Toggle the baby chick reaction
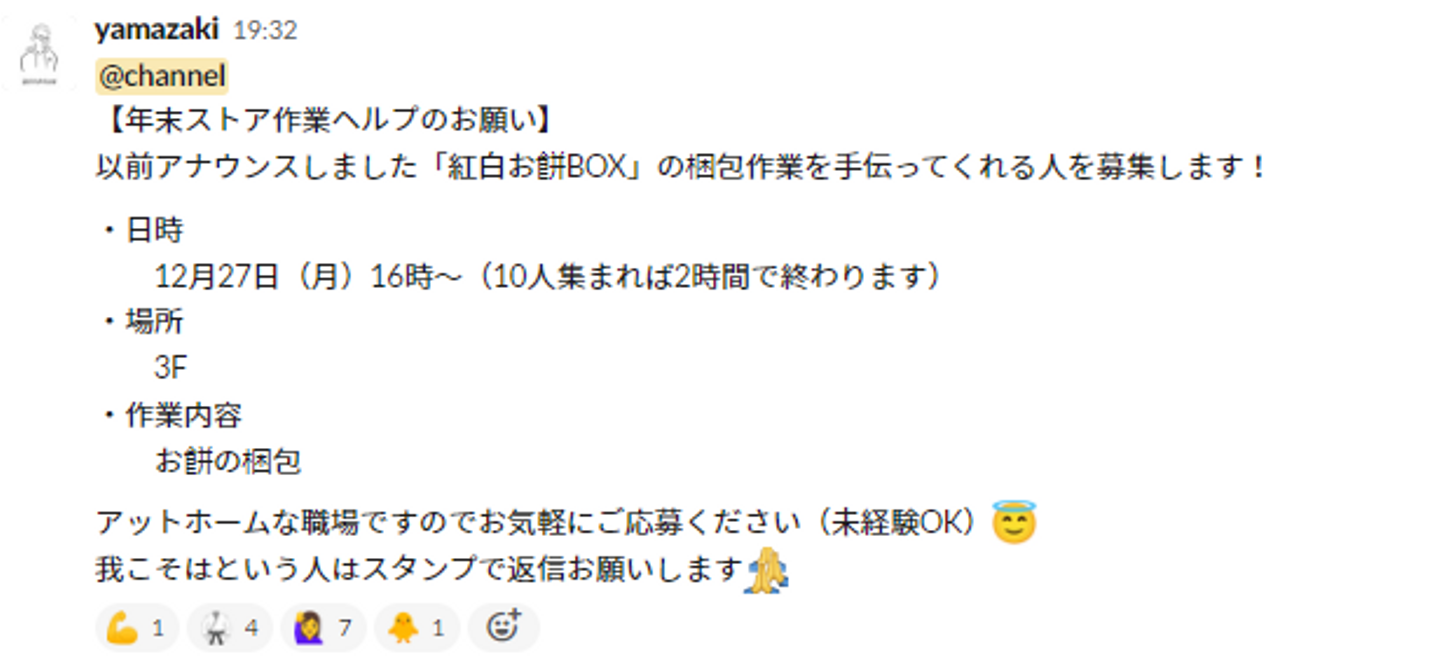Screen dimensions: 1440x667 pyautogui.click(x=416, y=628)
